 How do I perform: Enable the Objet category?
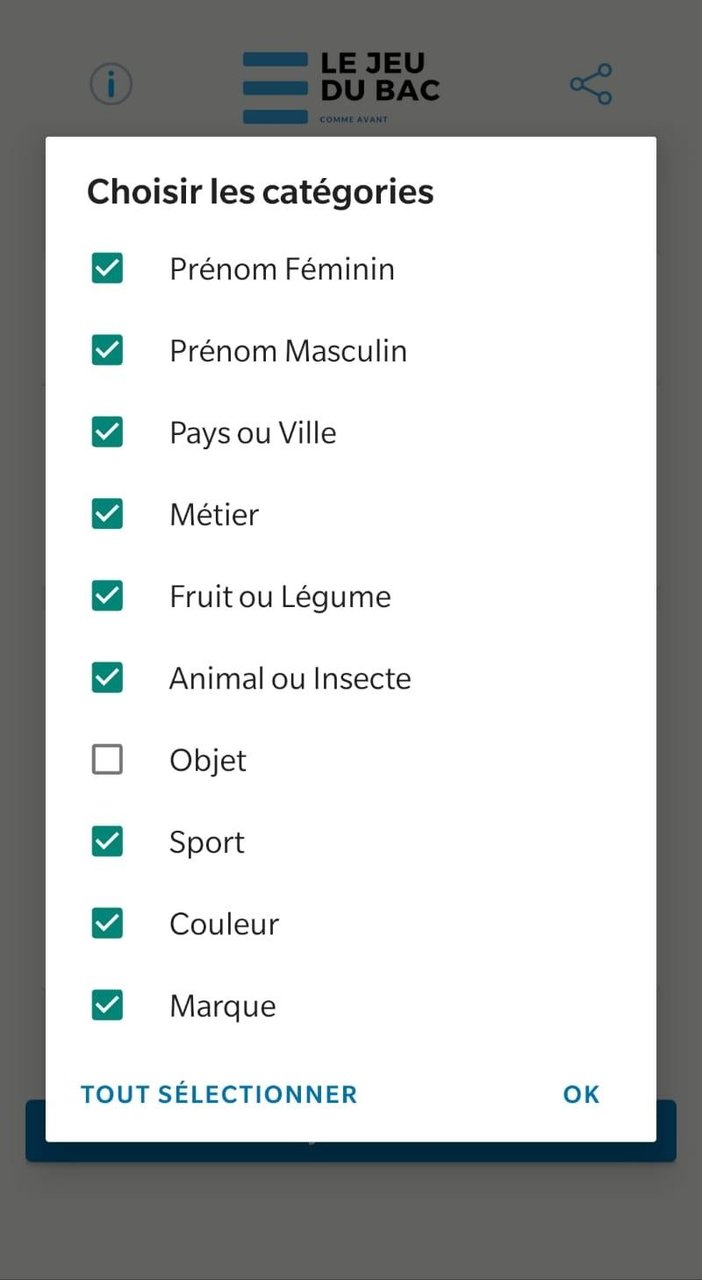pyautogui.click(x=107, y=759)
